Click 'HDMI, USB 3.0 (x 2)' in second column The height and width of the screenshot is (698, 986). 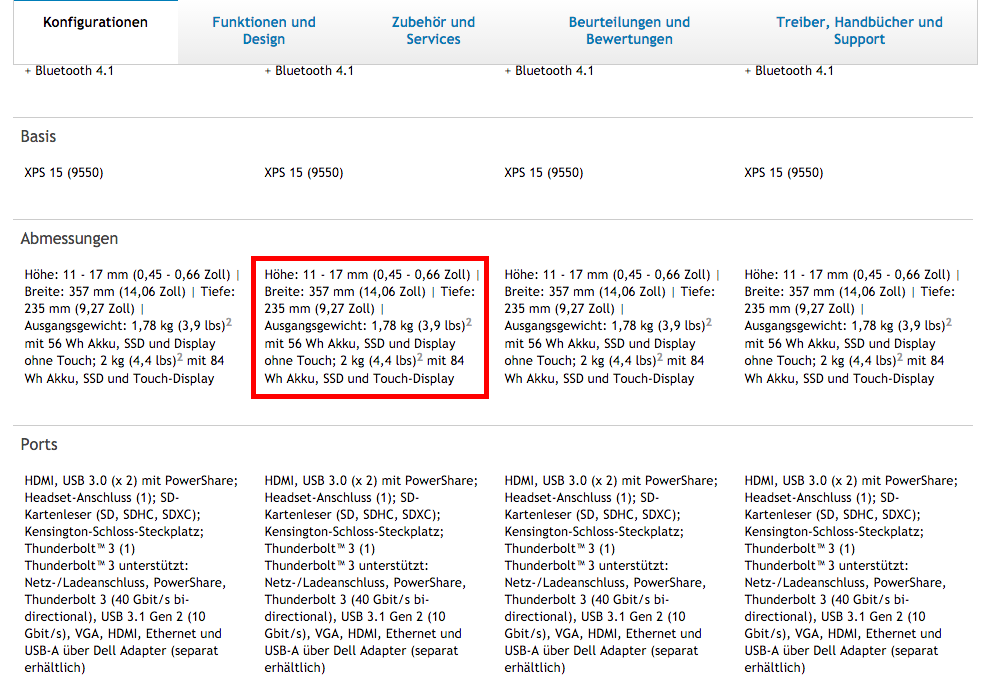pyautogui.click(x=321, y=481)
